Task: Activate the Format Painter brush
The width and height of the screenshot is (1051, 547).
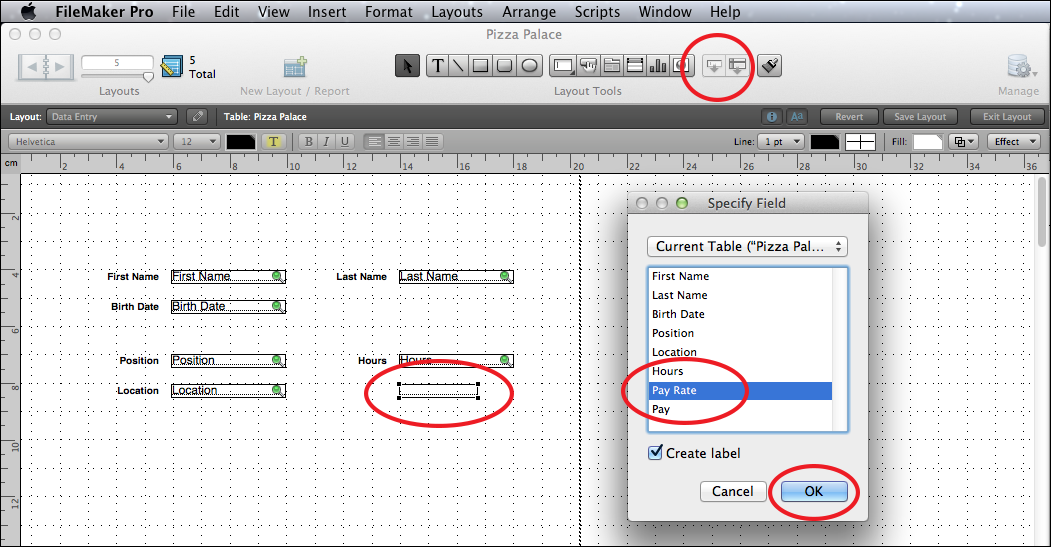Action: pos(769,66)
